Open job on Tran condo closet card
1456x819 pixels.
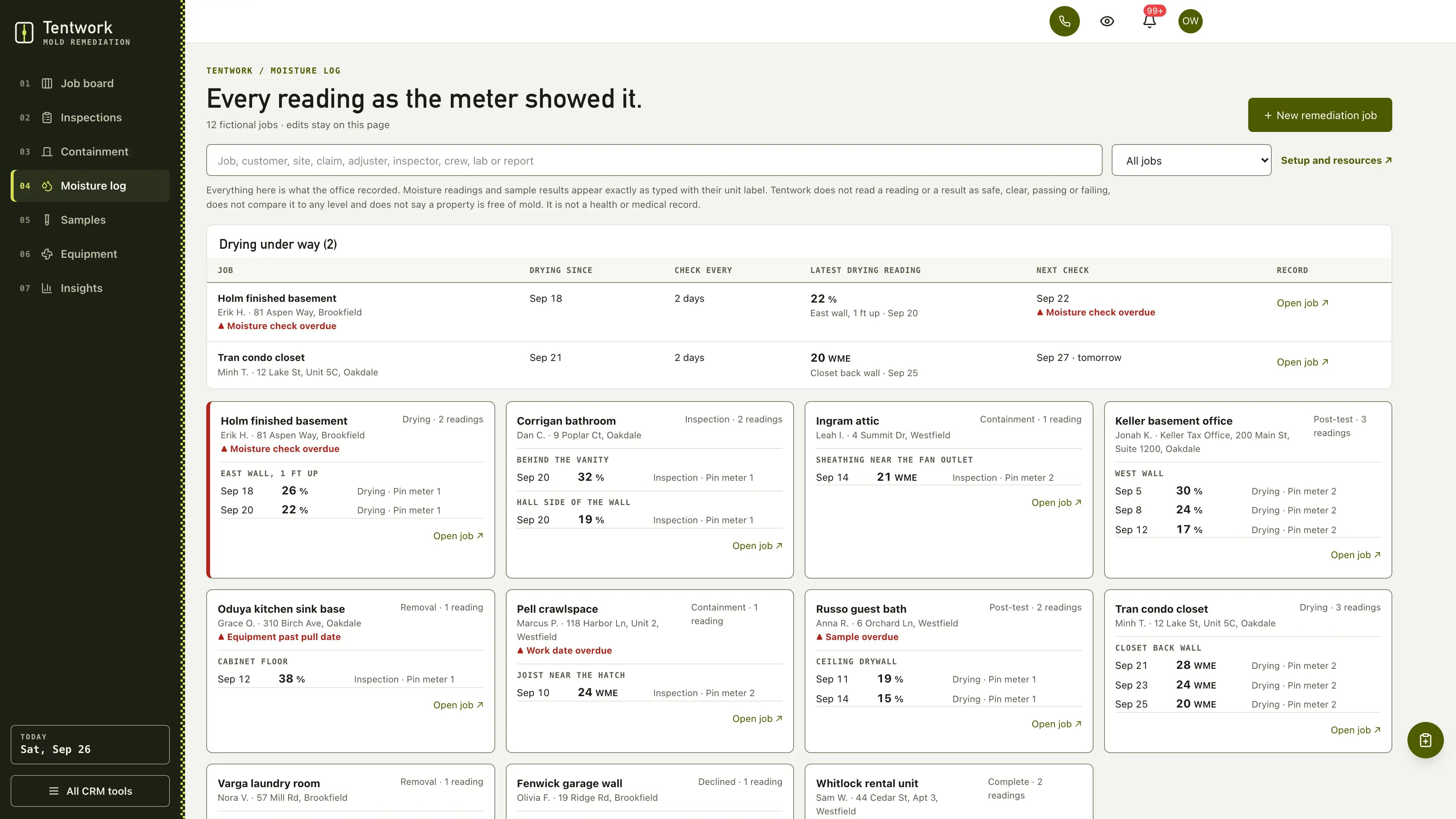[x=1356, y=730]
